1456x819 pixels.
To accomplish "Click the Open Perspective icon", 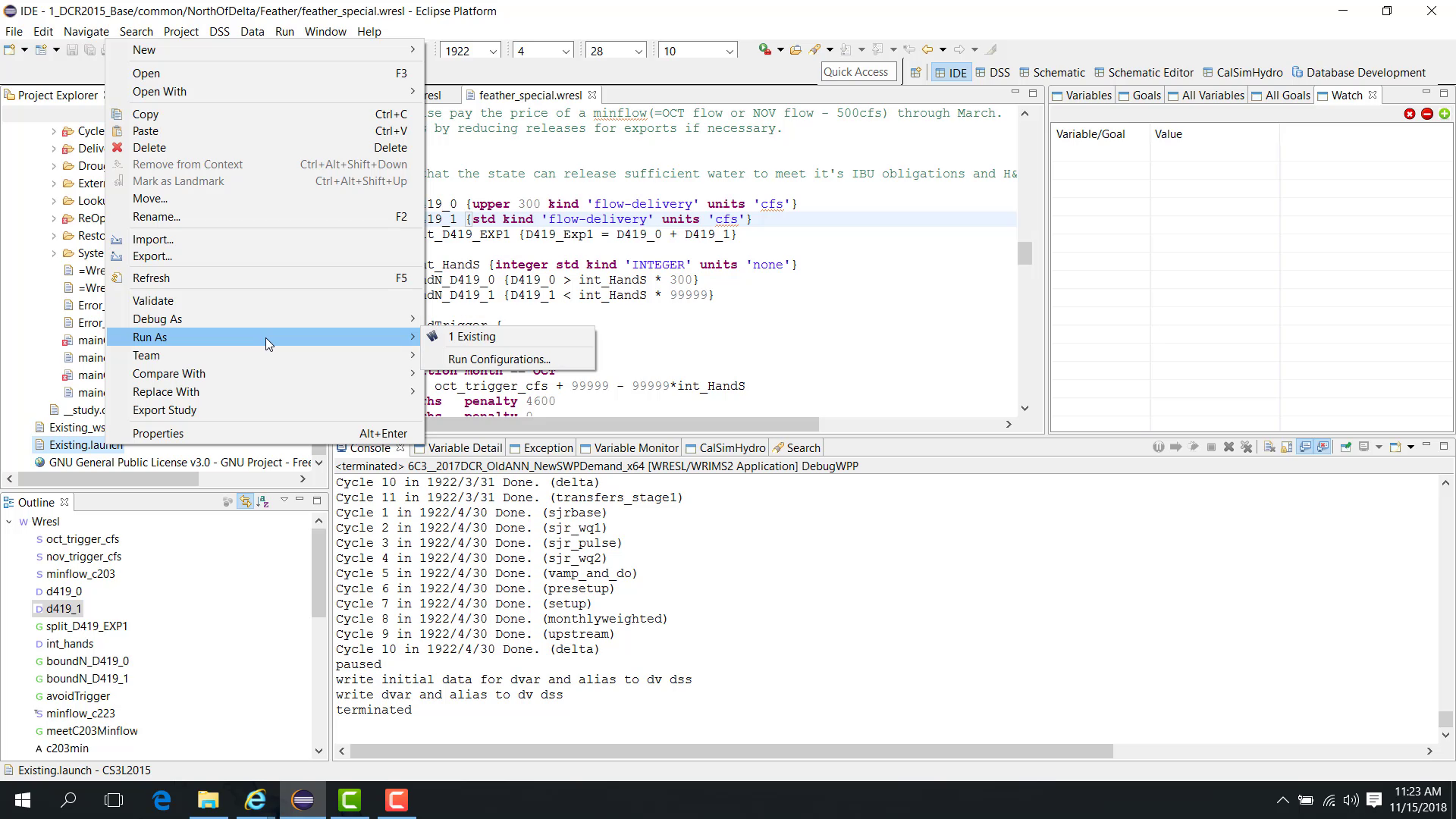I will coord(916,73).
